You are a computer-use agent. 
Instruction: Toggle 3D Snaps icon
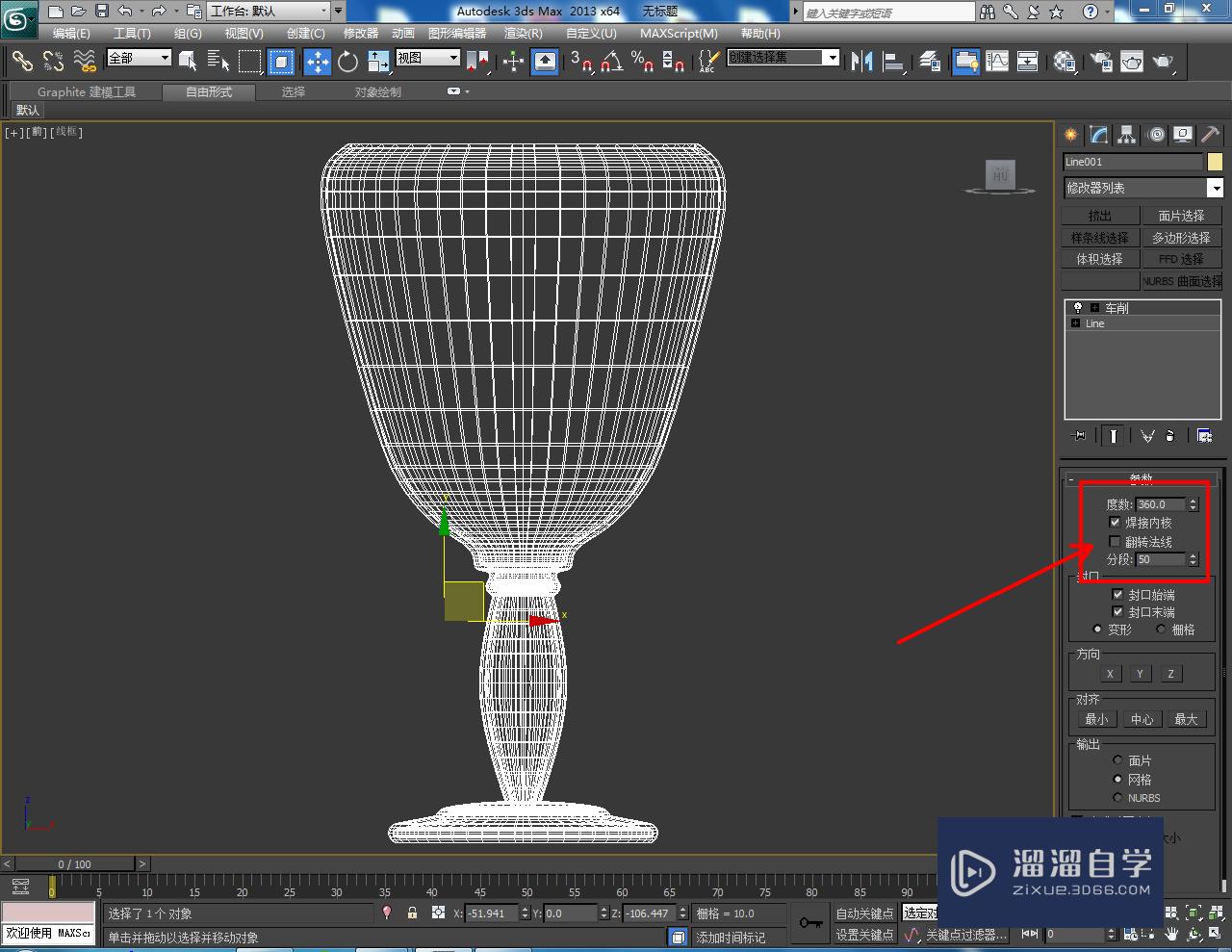[580, 62]
